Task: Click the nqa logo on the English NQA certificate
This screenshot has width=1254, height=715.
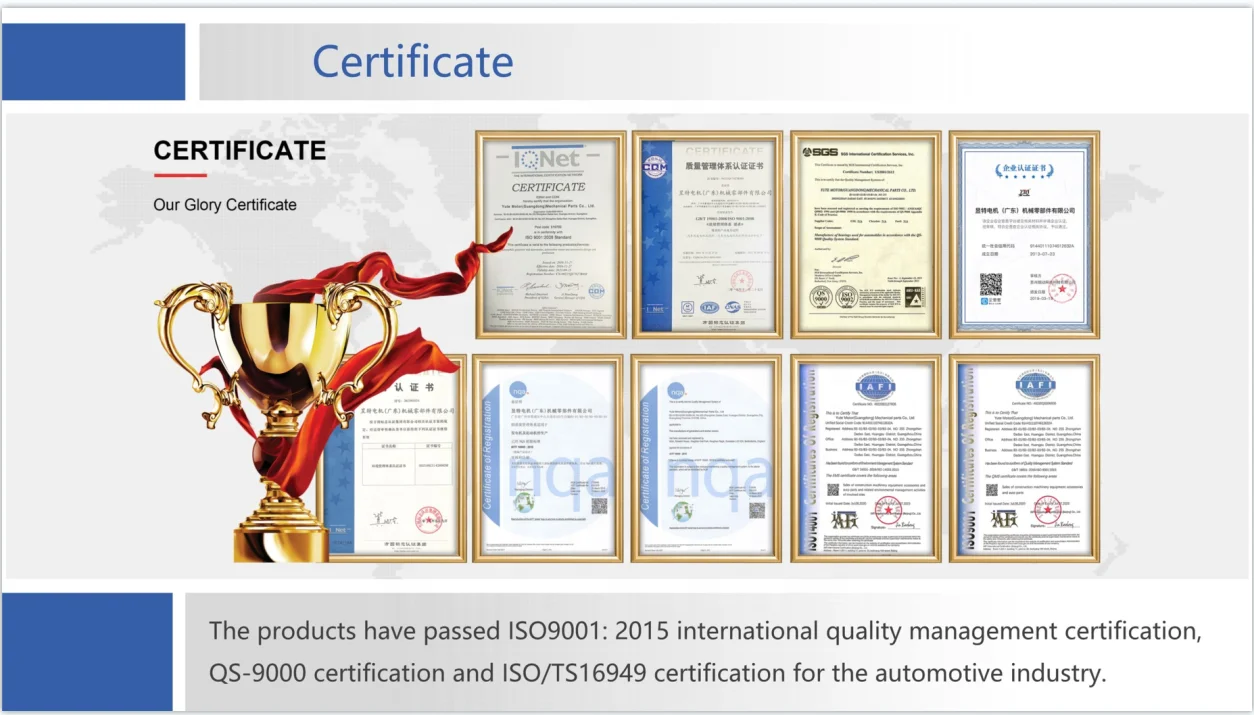Action: click(x=676, y=389)
